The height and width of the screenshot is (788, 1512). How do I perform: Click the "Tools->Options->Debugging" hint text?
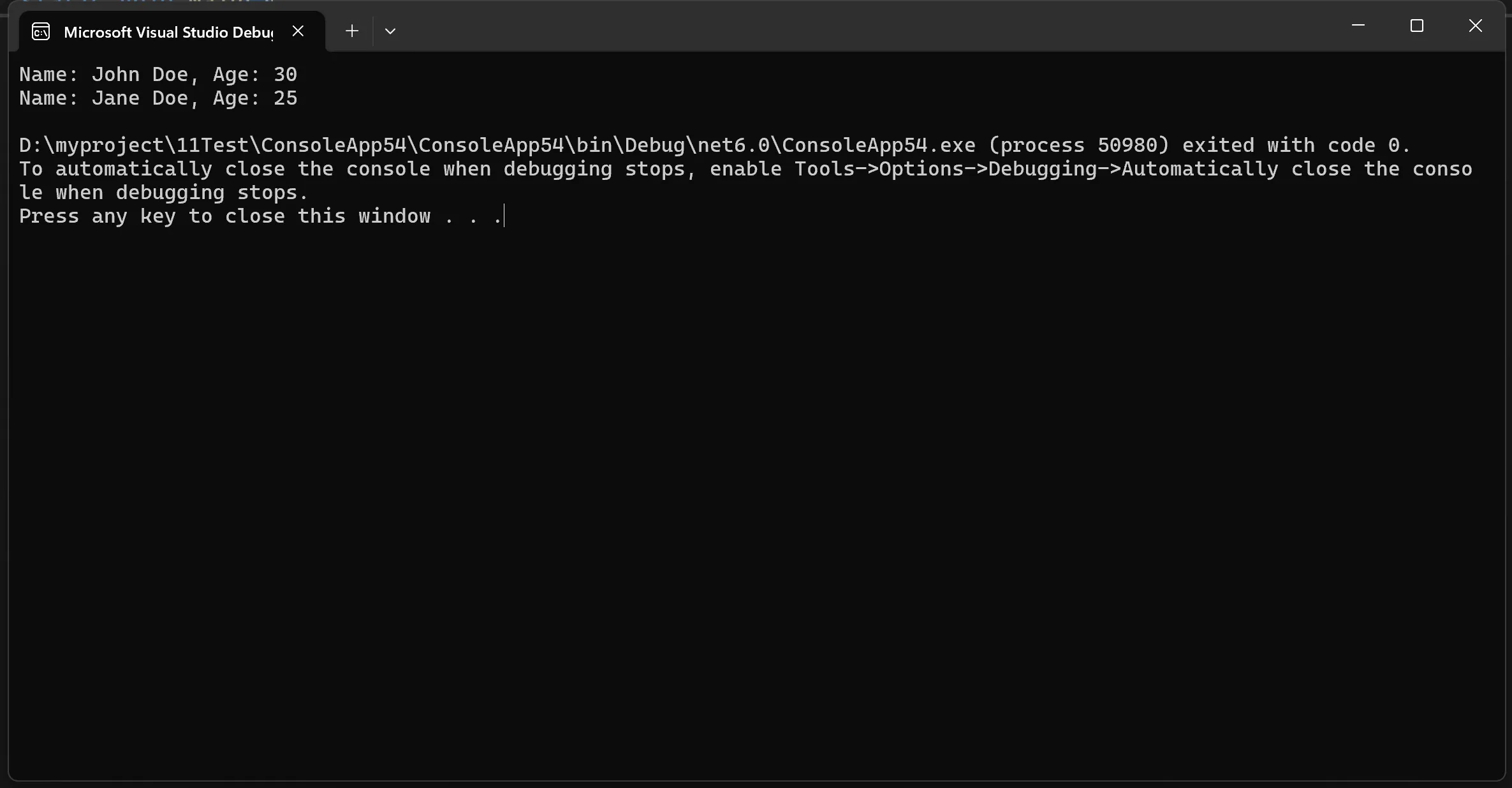946,169
